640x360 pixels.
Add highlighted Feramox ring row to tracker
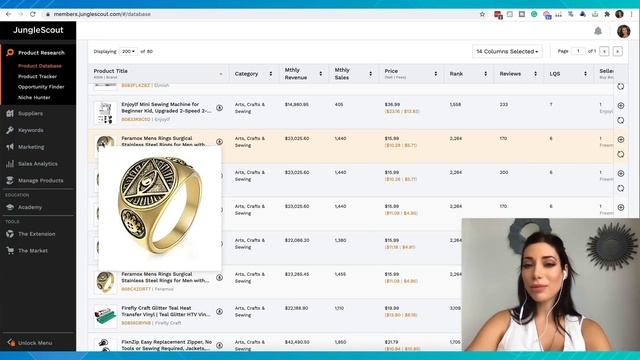[621, 140]
